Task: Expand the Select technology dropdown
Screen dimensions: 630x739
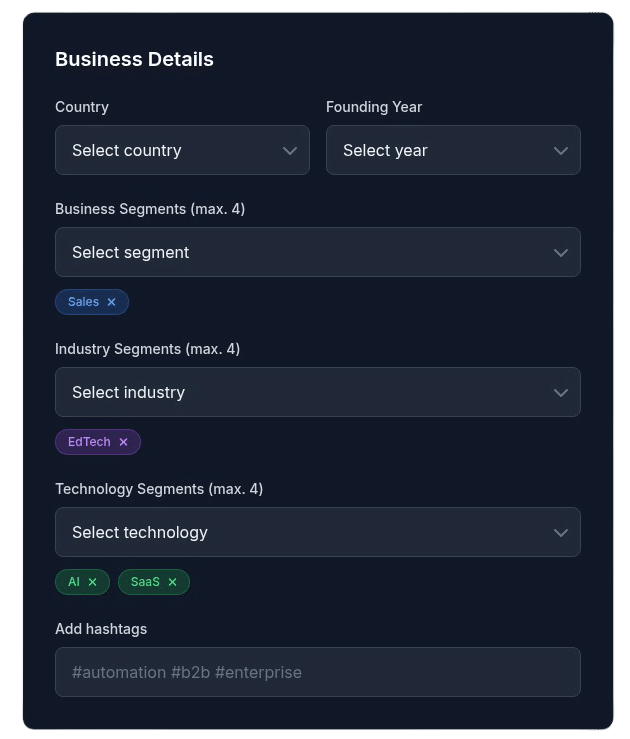Action: point(300,533)
